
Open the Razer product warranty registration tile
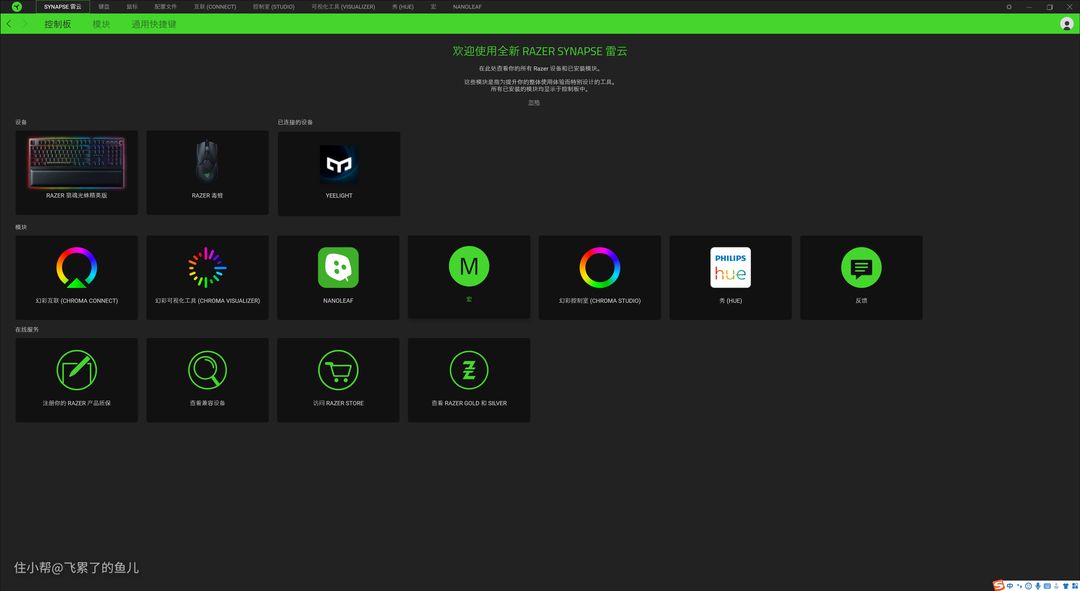pyautogui.click(x=77, y=371)
